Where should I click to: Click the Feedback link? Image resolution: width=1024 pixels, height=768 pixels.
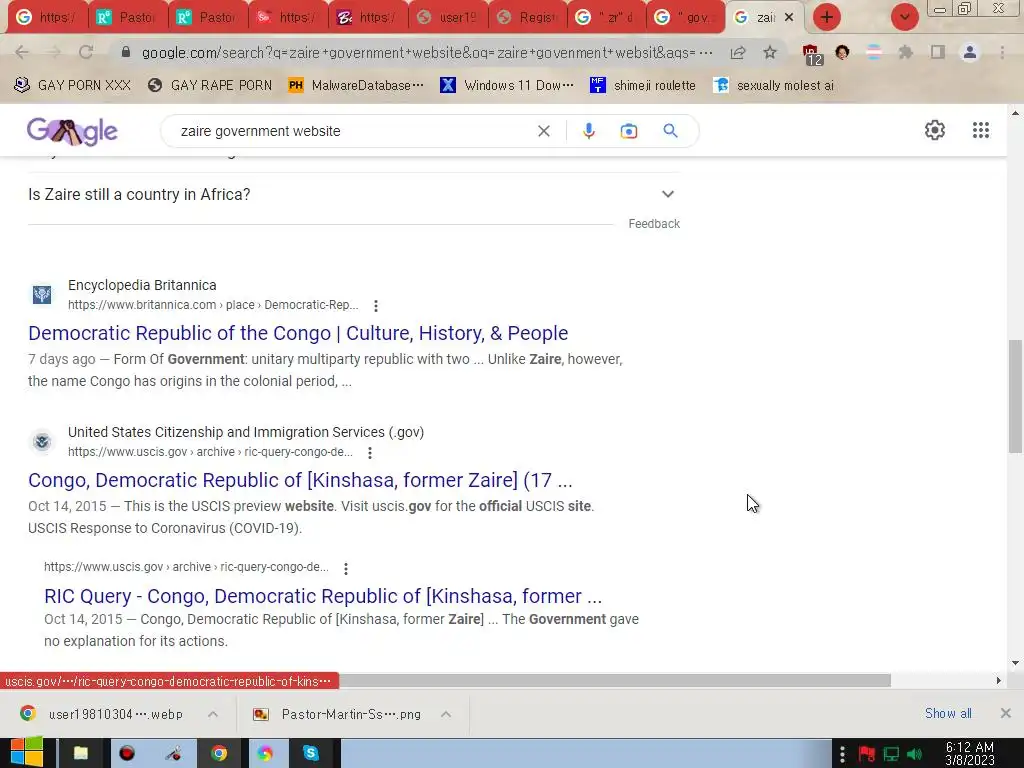tap(654, 224)
